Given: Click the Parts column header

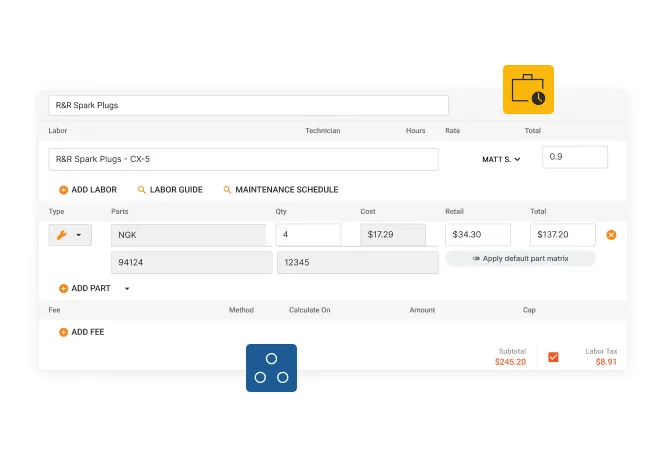Looking at the screenshot, I should coord(120,211).
